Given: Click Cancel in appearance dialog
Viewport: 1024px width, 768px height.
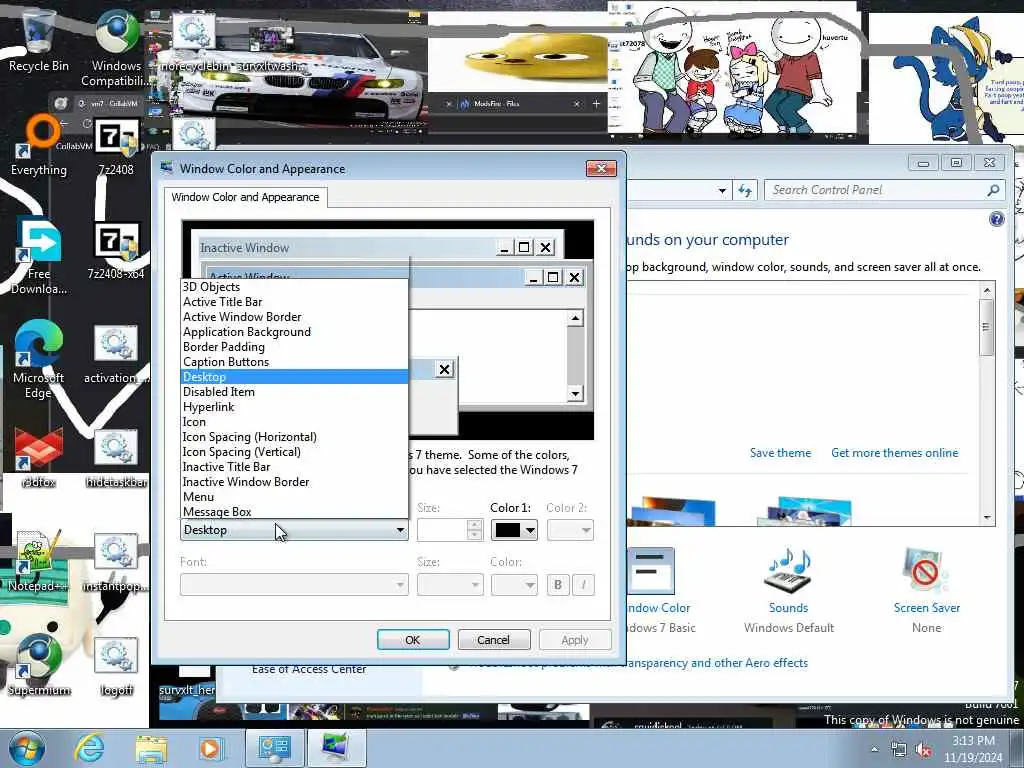Looking at the screenshot, I should pyautogui.click(x=494, y=640).
